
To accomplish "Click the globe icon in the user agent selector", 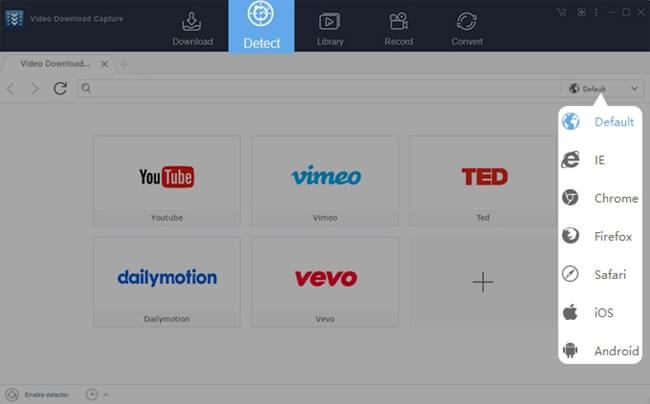I will tap(574, 88).
